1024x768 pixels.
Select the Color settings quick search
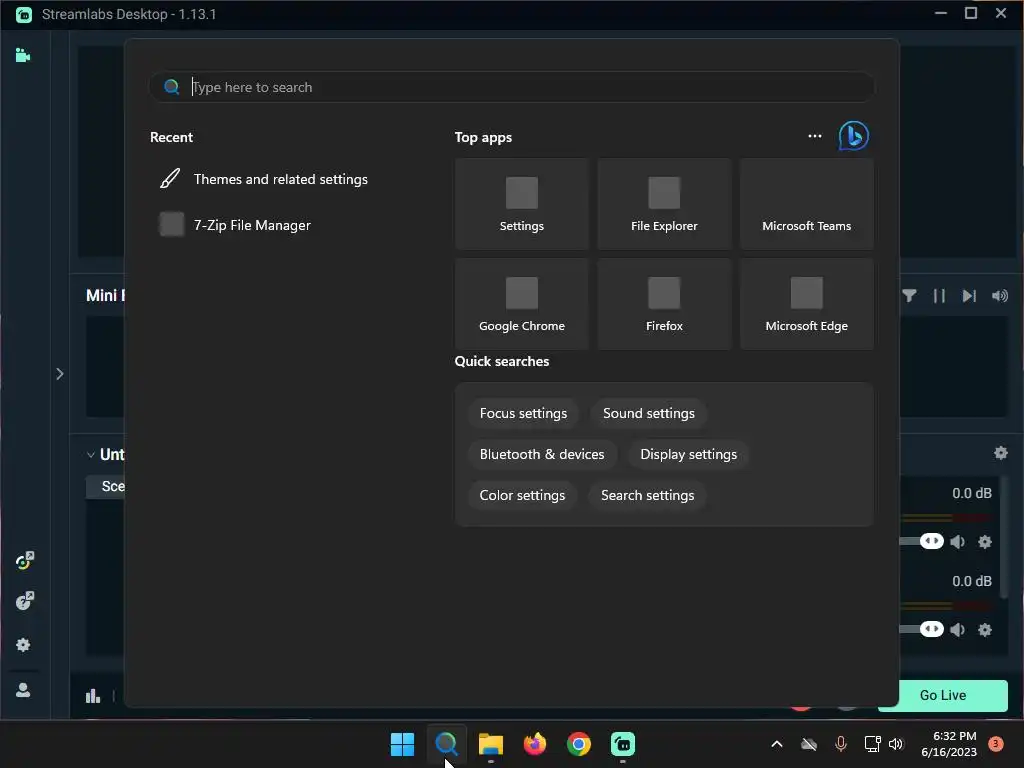522,496
